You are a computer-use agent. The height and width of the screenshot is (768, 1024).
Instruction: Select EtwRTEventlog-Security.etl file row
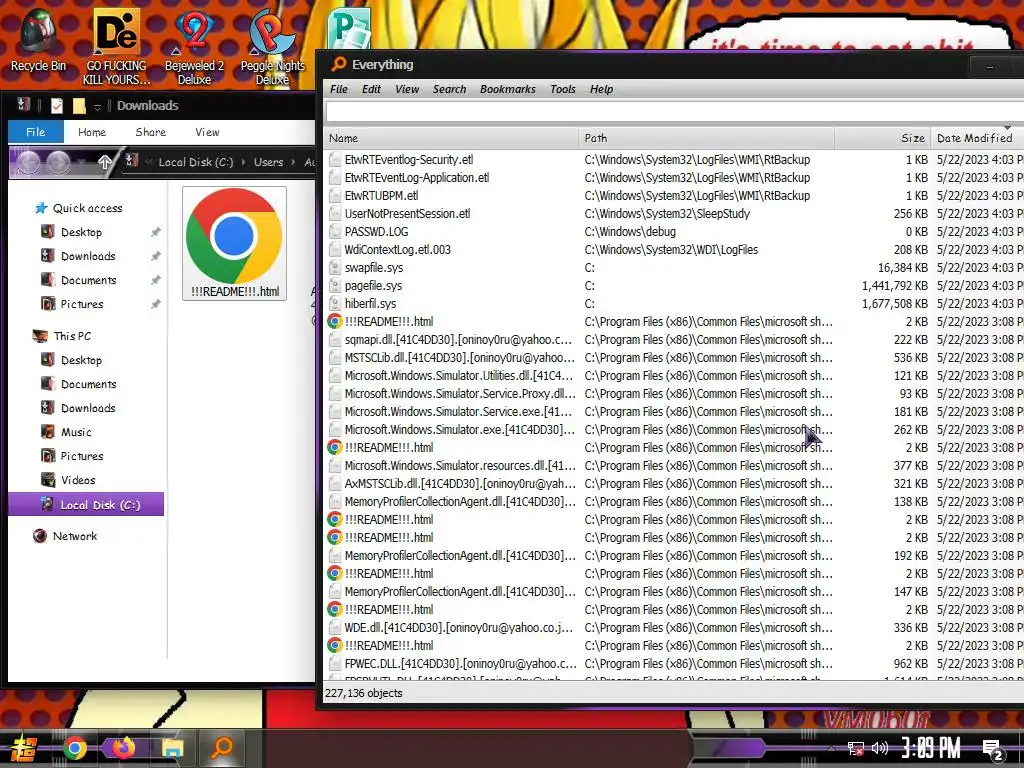pos(675,159)
